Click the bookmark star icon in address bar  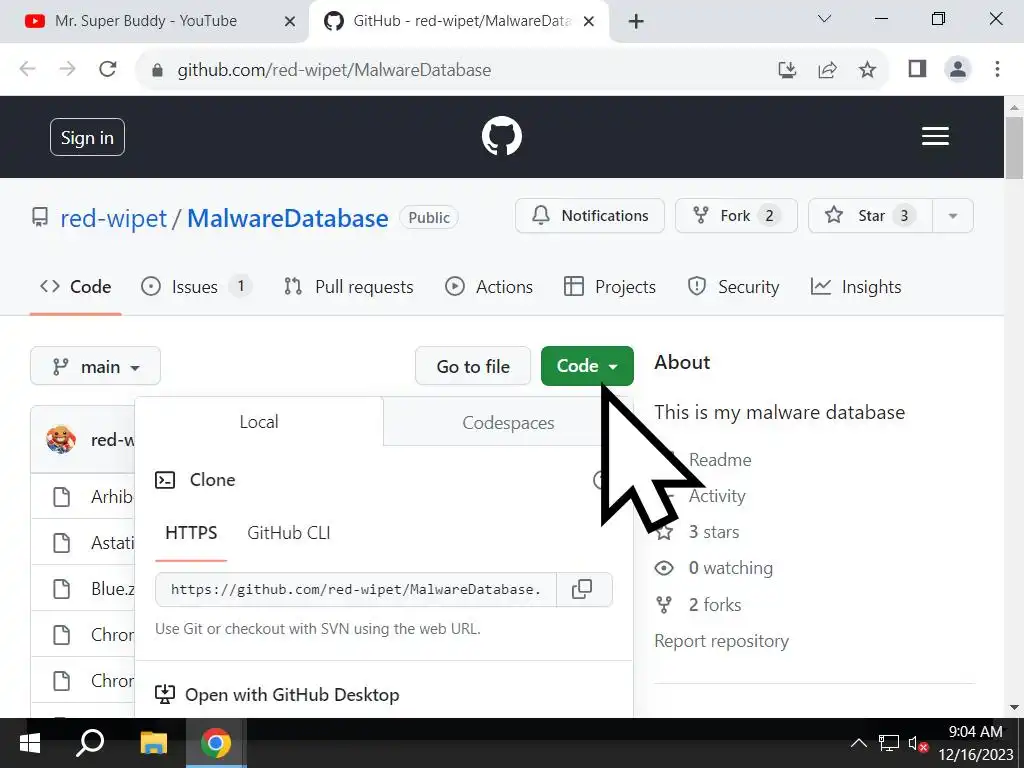(x=867, y=69)
